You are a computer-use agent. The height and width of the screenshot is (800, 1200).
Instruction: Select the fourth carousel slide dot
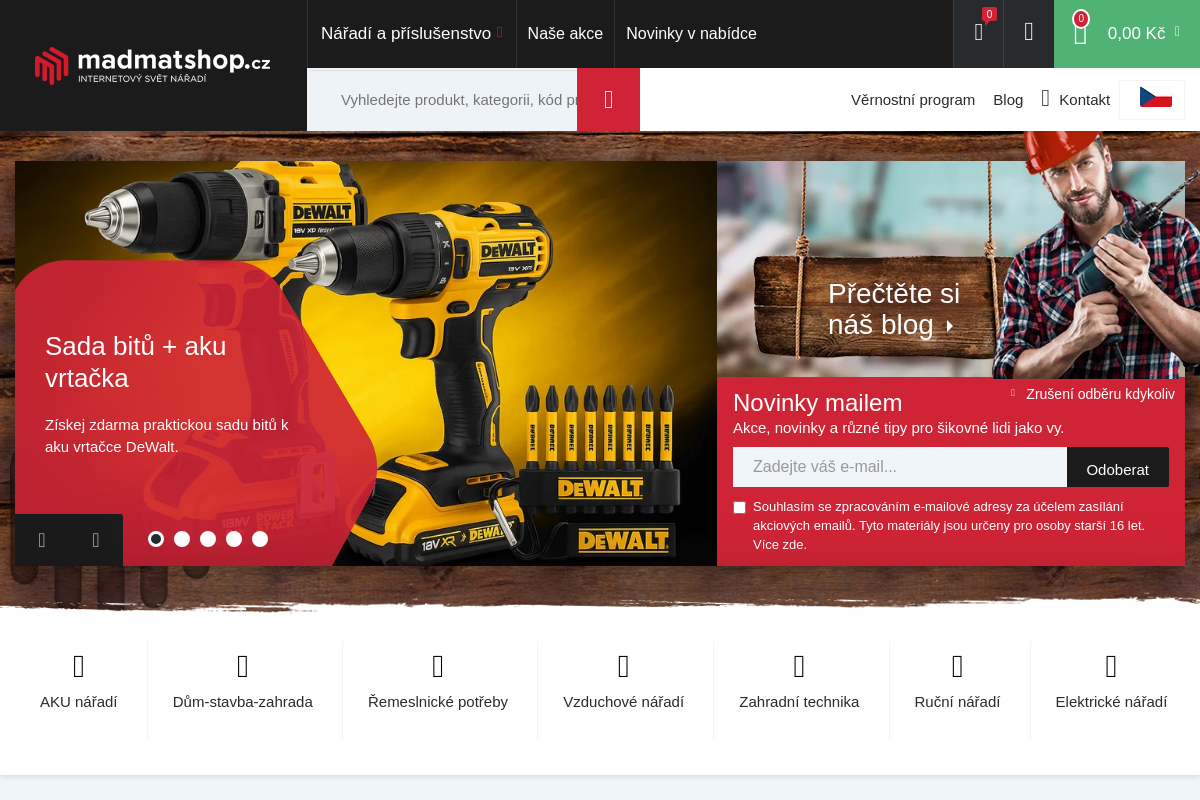coord(234,539)
